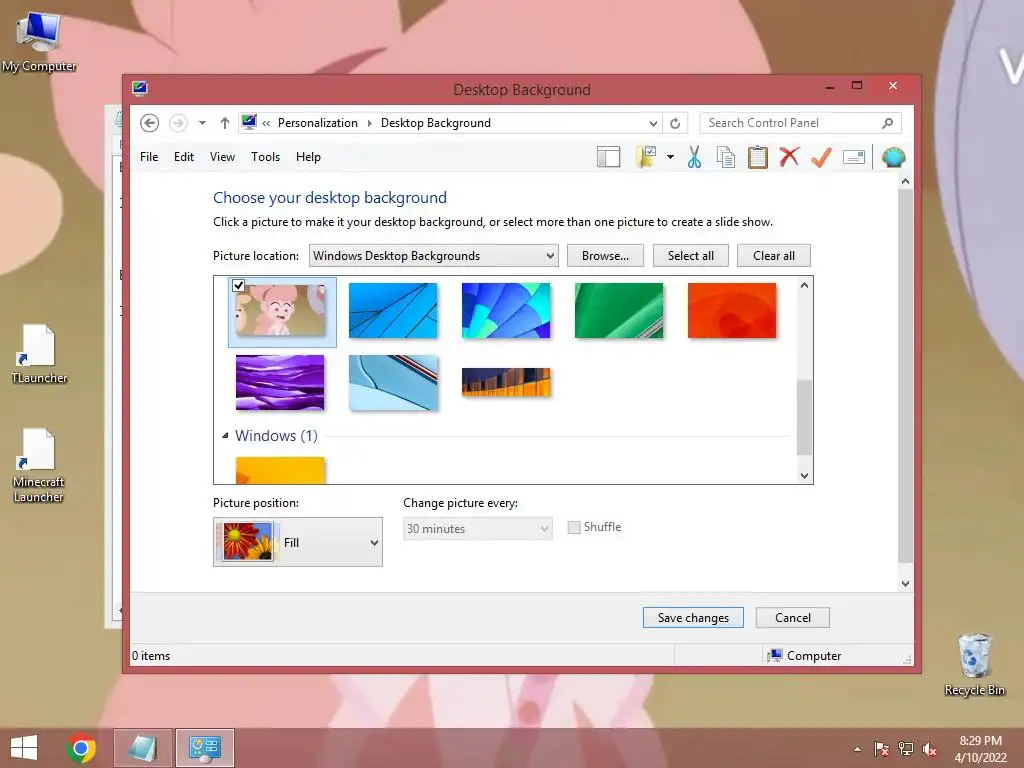Open the Edit menu
Viewport: 1024px width, 768px height.
coord(184,157)
